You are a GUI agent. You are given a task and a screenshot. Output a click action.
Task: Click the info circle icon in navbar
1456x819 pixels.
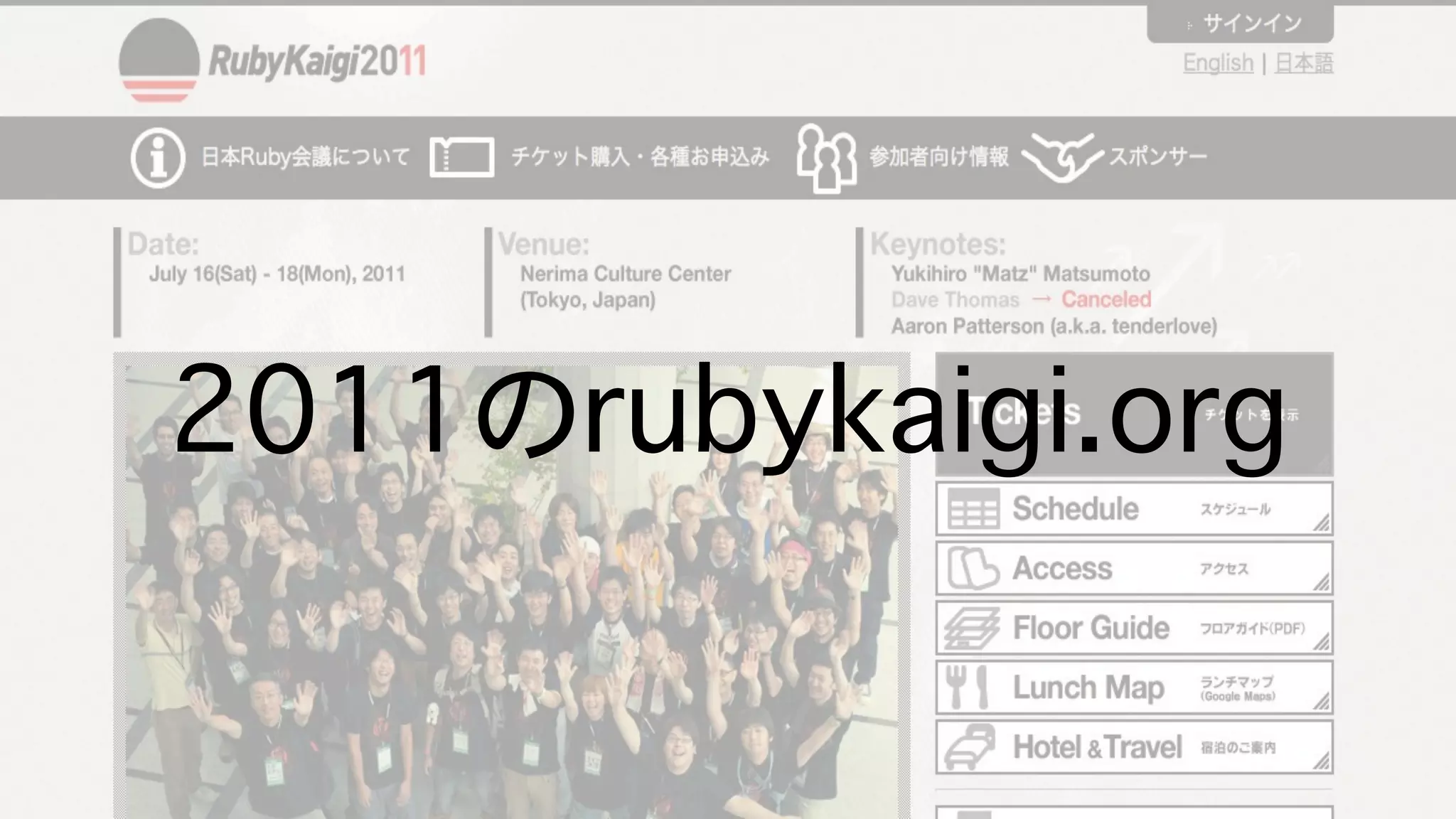[x=158, y=158]
